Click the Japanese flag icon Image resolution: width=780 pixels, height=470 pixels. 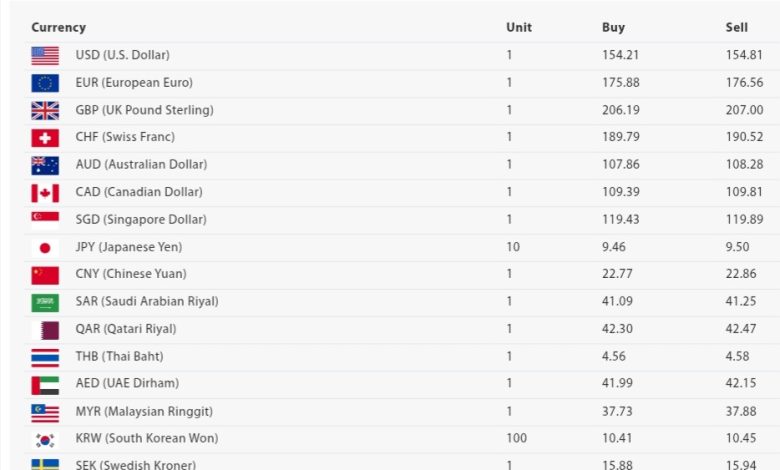45,248
